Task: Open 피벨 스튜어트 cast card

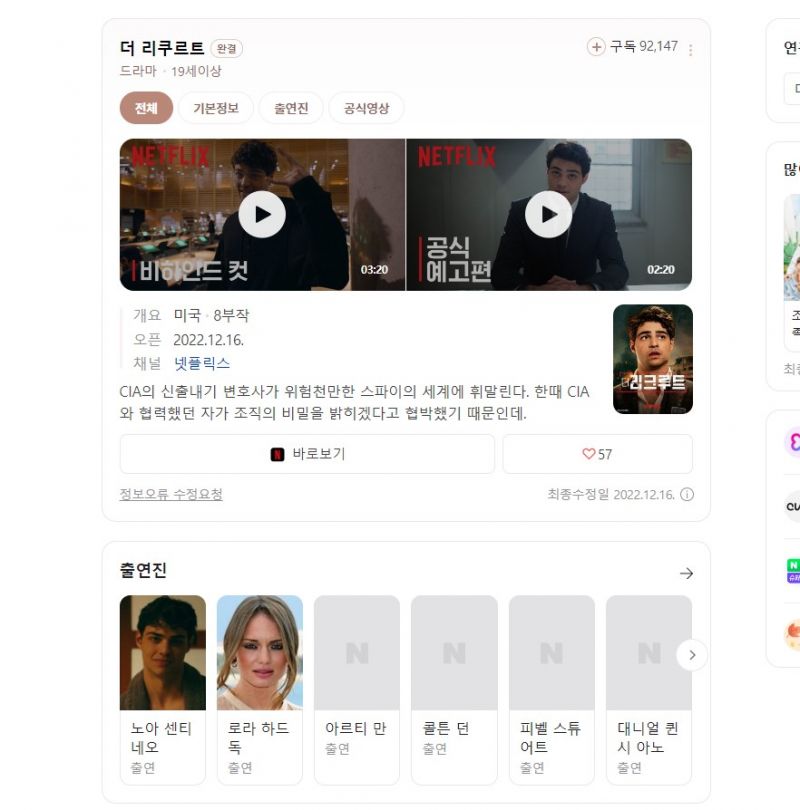Action: pos(552,690)
